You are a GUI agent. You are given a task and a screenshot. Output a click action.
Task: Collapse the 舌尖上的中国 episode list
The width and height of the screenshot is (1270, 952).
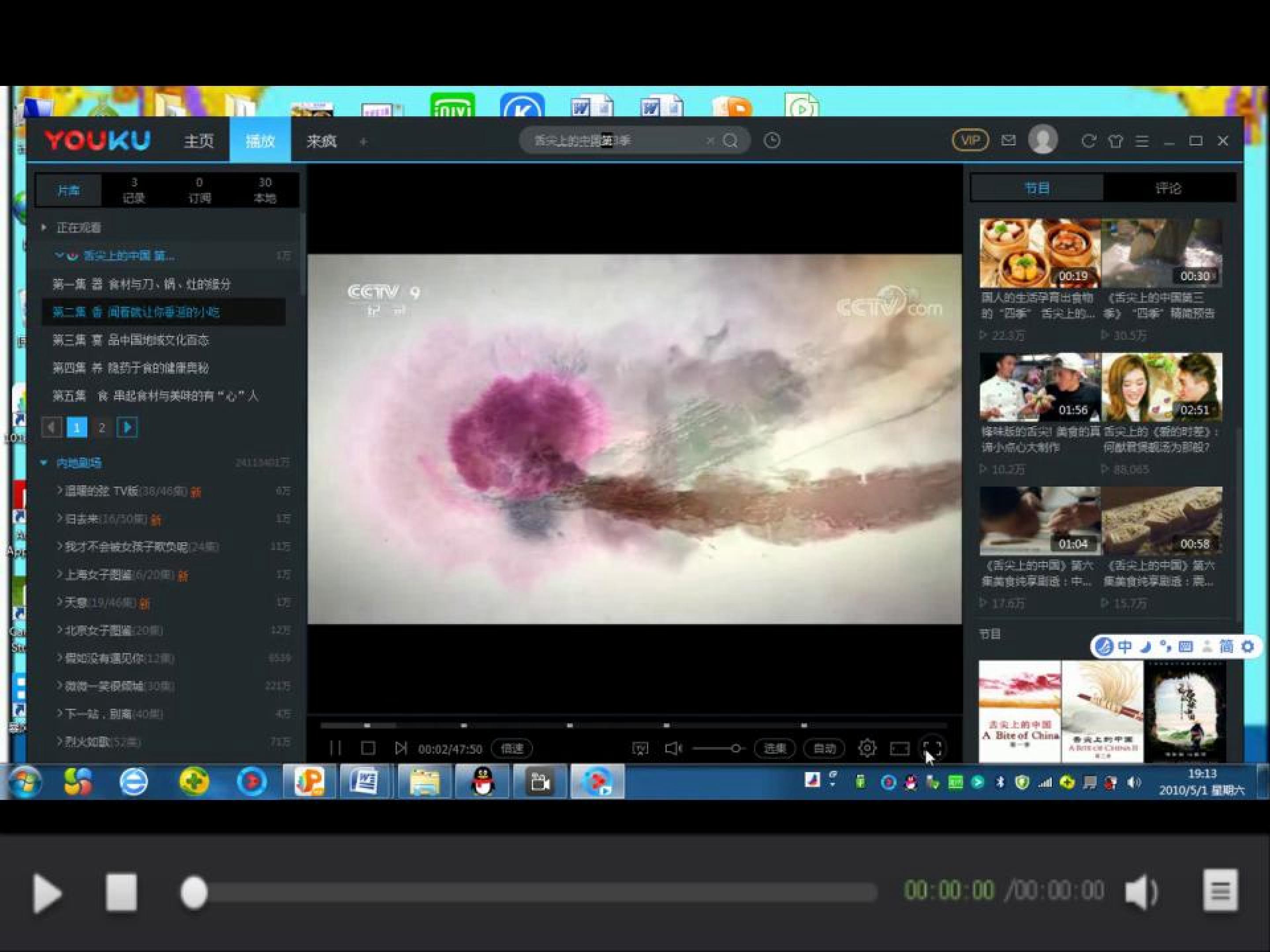point(59,255)
